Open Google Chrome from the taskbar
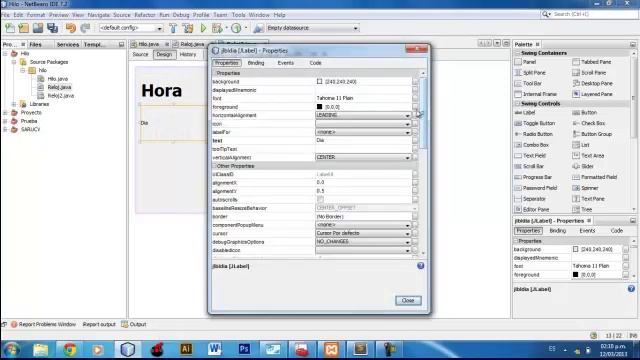Screen dimensions: 640x360 [x=70, y=349]
